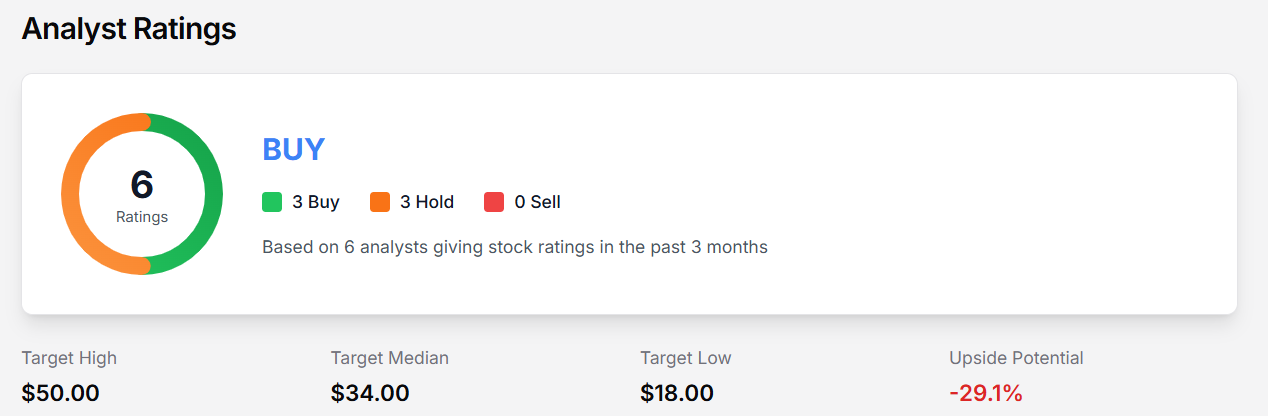Click the number 6 in donut center
Screen dimensions: 1269x416
coord(142,184)
